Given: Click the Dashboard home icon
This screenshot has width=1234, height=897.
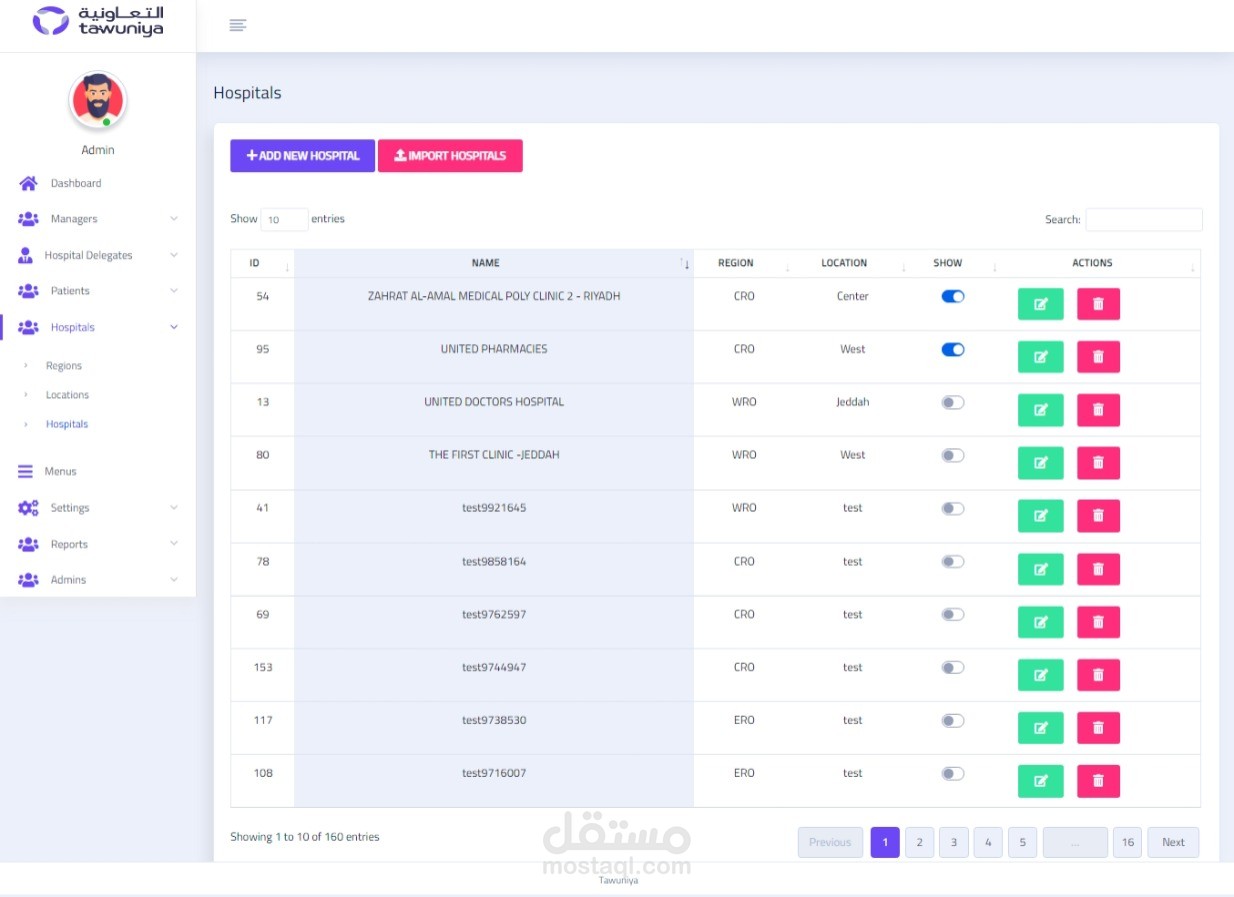Looking at the screenshot, I should 28,184.
